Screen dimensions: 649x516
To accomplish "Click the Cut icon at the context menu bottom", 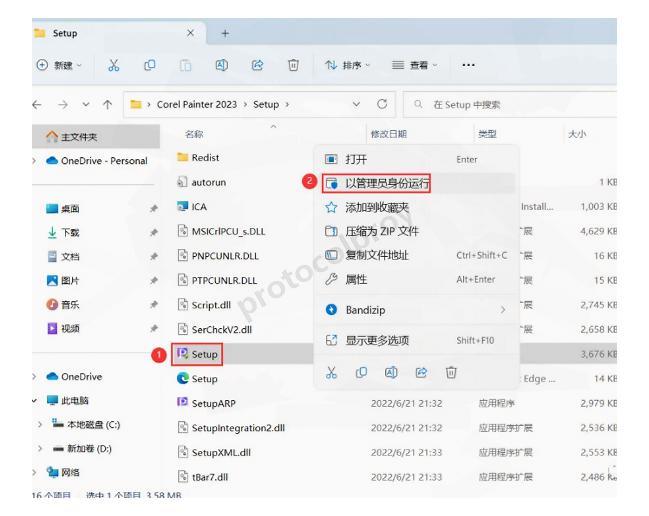I will 331,373.
